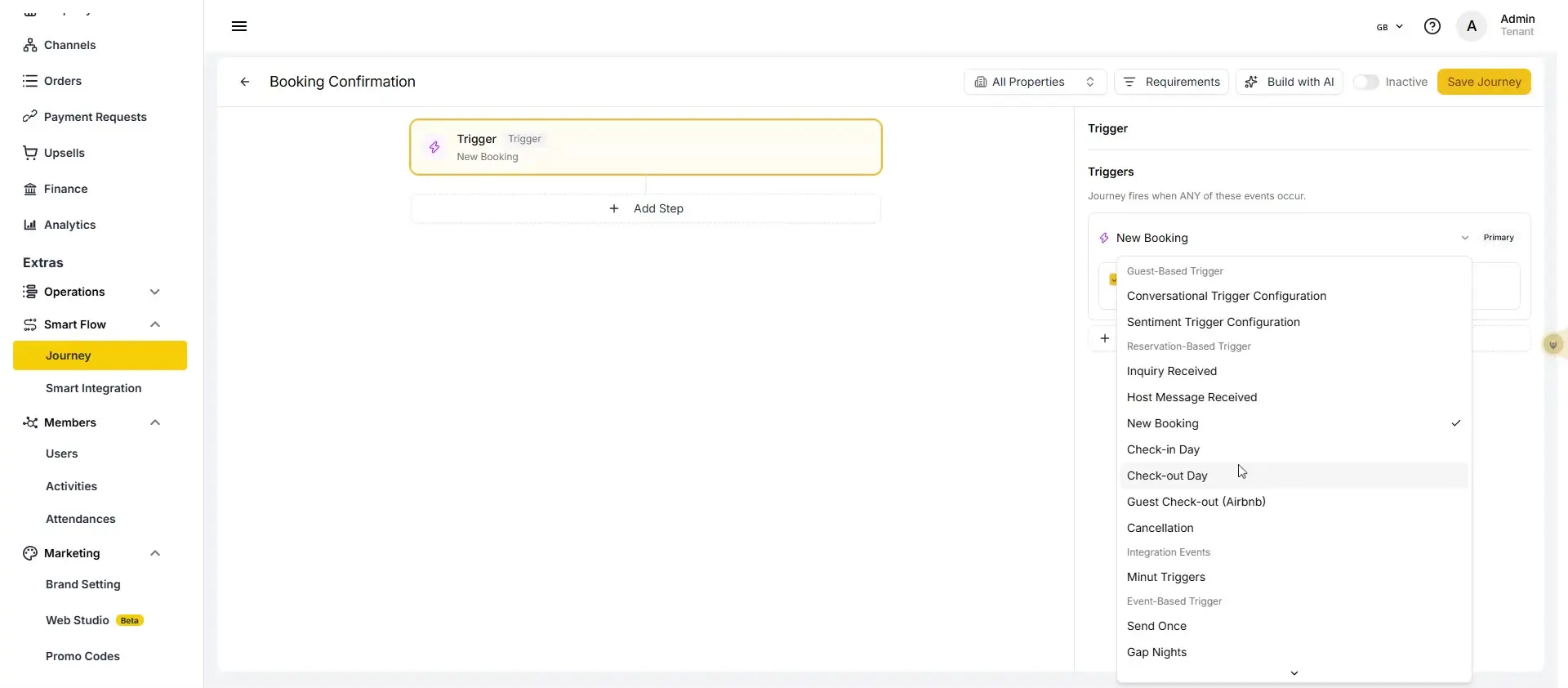Choose Guest Check-out (Airbnb) option
This screenshot has width=1568, height=688.
(x=1294, y=502)
